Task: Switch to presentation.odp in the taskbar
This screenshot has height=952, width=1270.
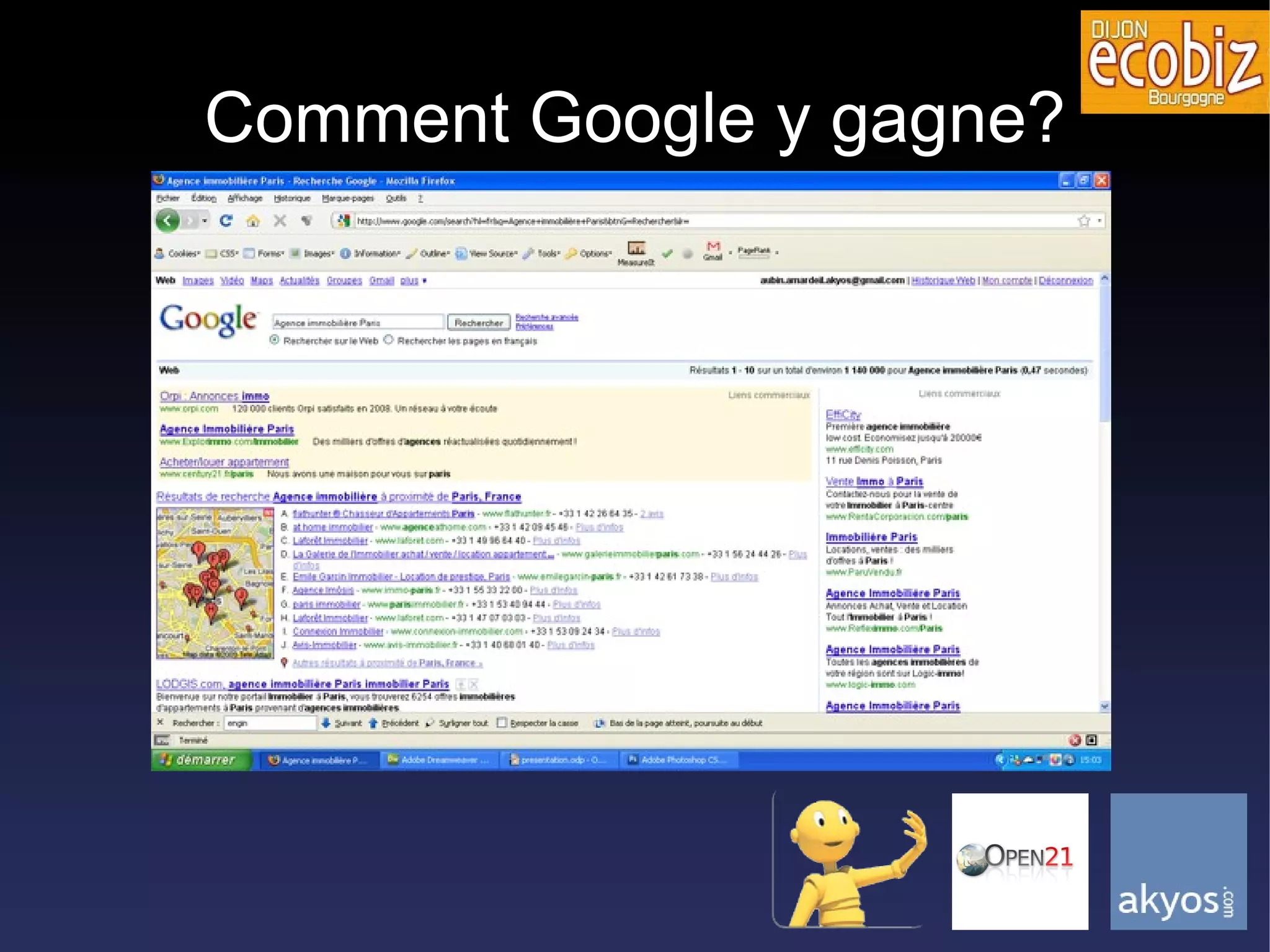Action: click(559, 760)
